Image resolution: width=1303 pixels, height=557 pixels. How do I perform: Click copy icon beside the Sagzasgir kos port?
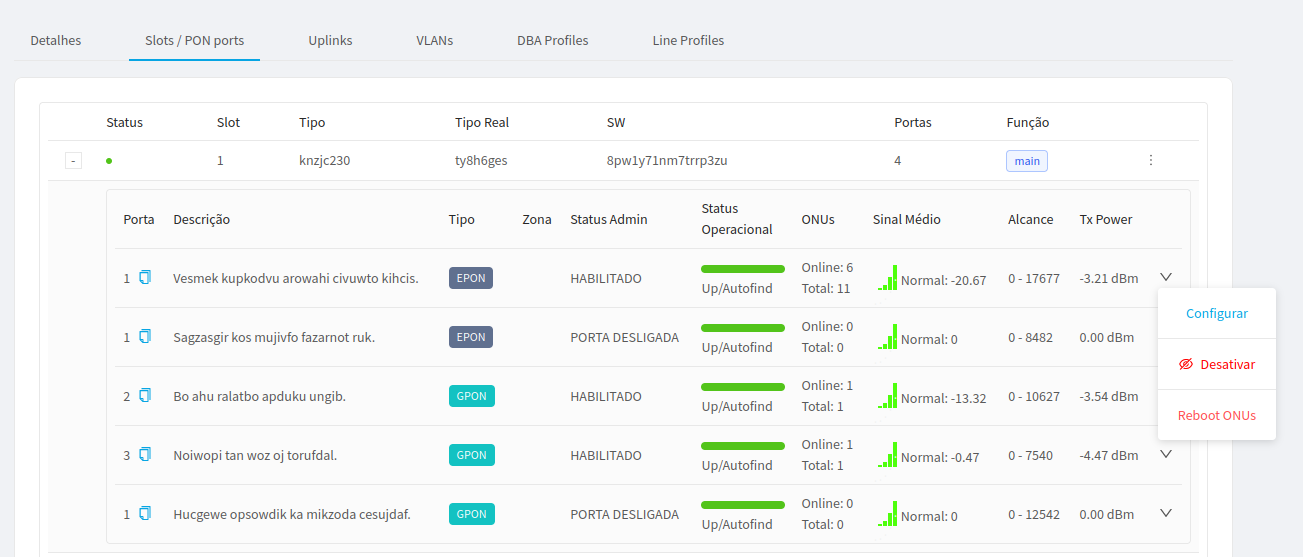(x=145, y=337)
